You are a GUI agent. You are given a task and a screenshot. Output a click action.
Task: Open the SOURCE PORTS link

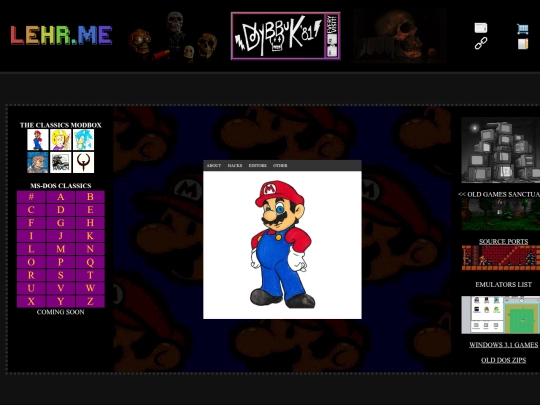coord(503,241)
